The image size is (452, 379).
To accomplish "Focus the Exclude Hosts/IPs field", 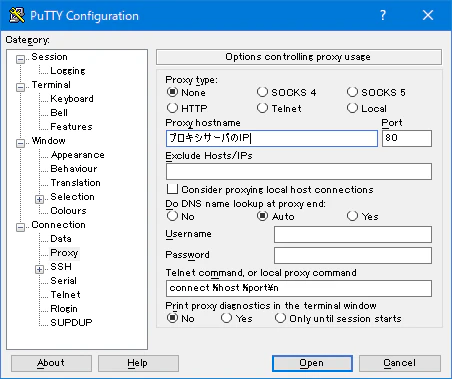I will [x=299, y=171].
